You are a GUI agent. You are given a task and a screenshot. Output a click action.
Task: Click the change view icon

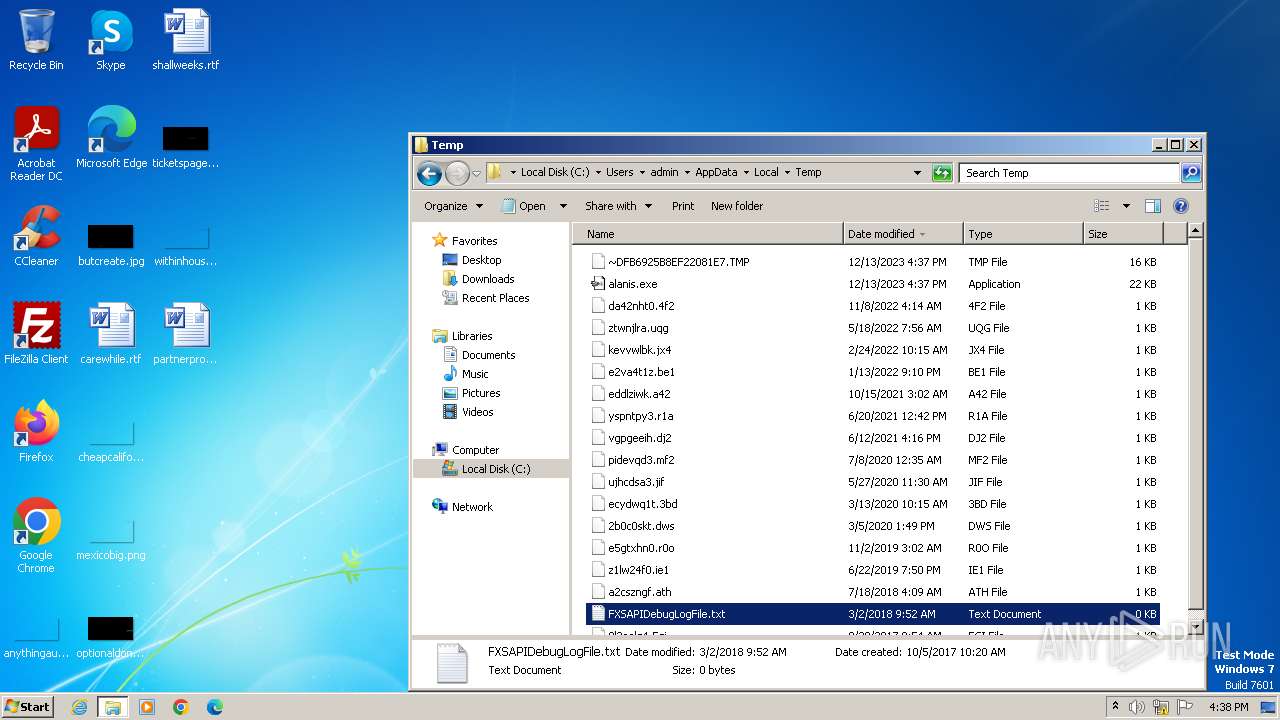pos(1101,206)
